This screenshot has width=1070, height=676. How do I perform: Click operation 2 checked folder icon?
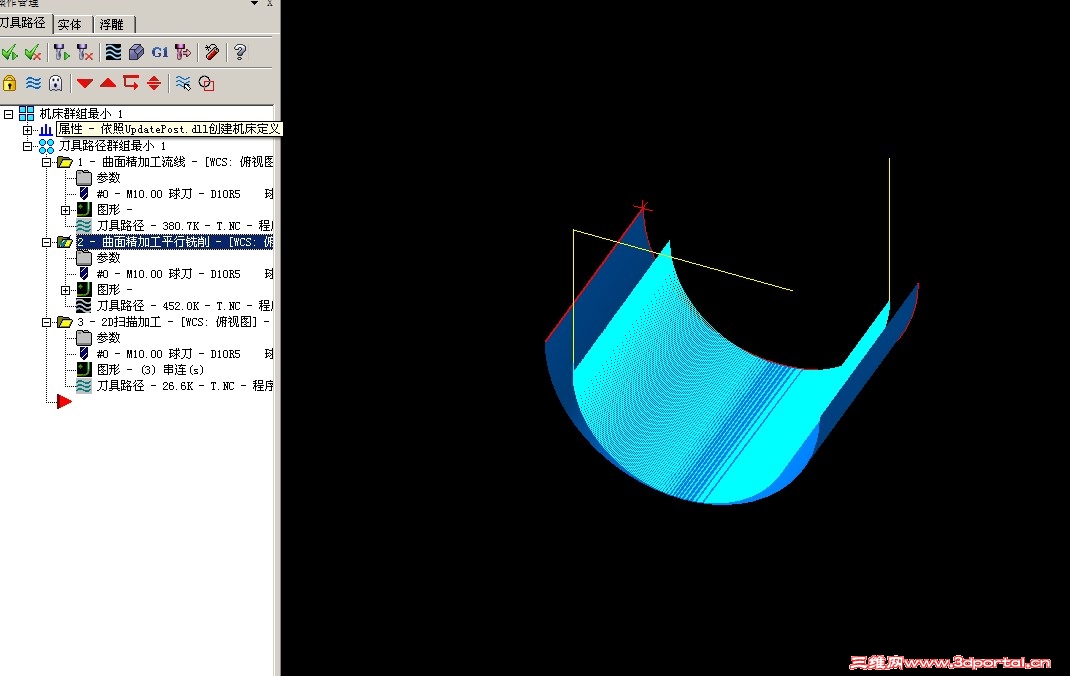click(x=65, y=241)
